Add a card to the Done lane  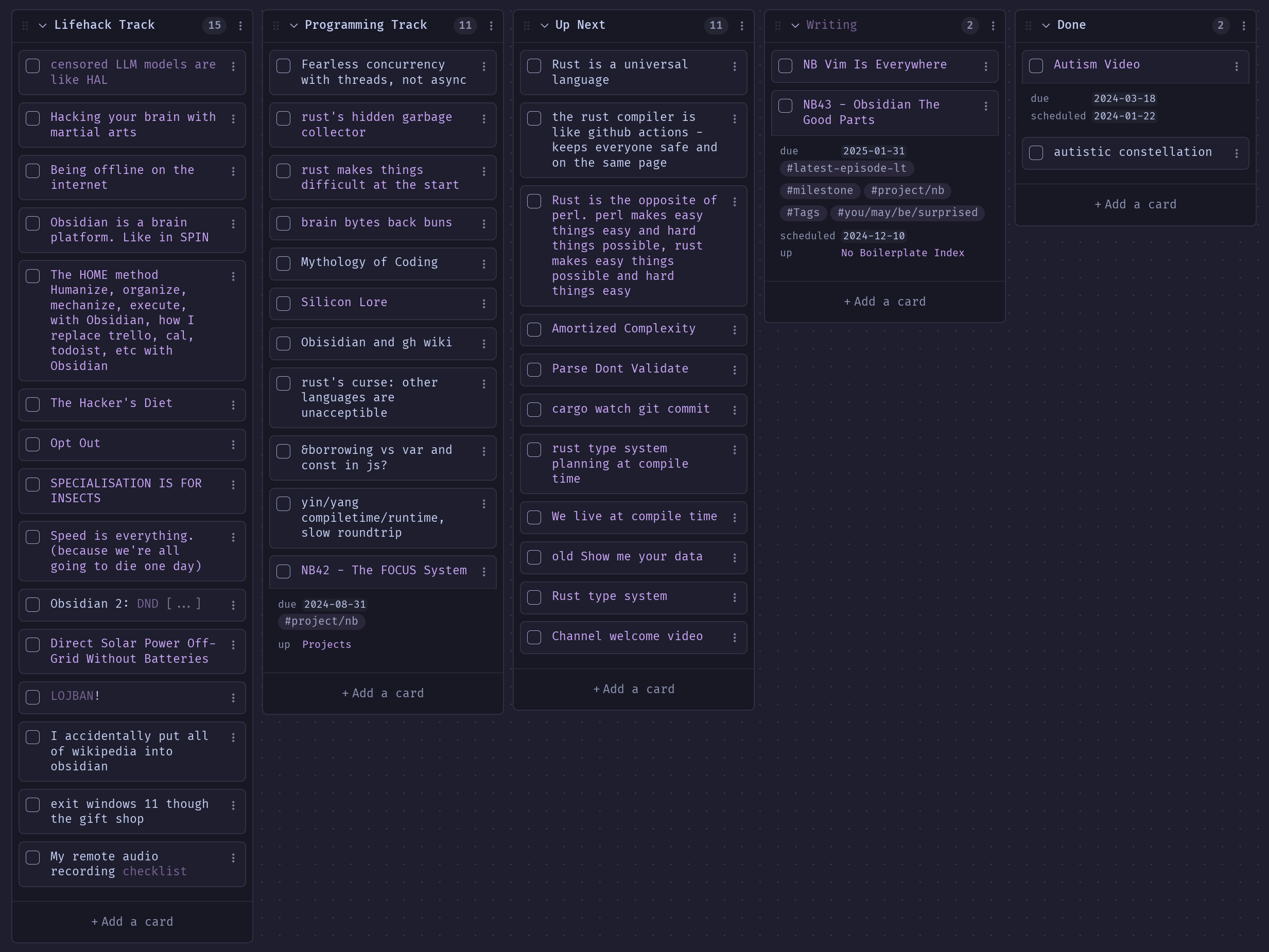1135,205
